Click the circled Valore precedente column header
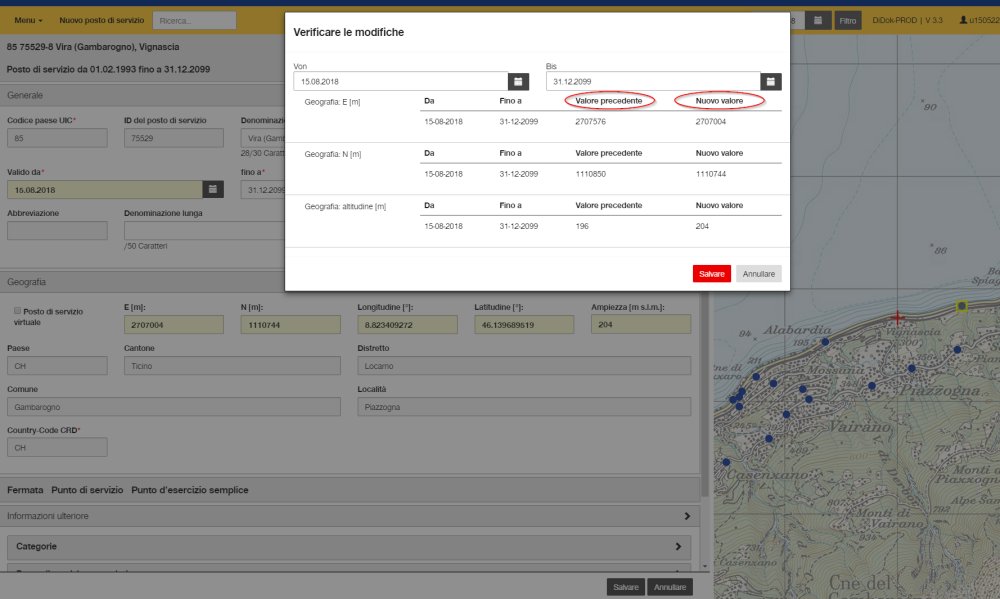The image size is (1000, 599). 609,101
